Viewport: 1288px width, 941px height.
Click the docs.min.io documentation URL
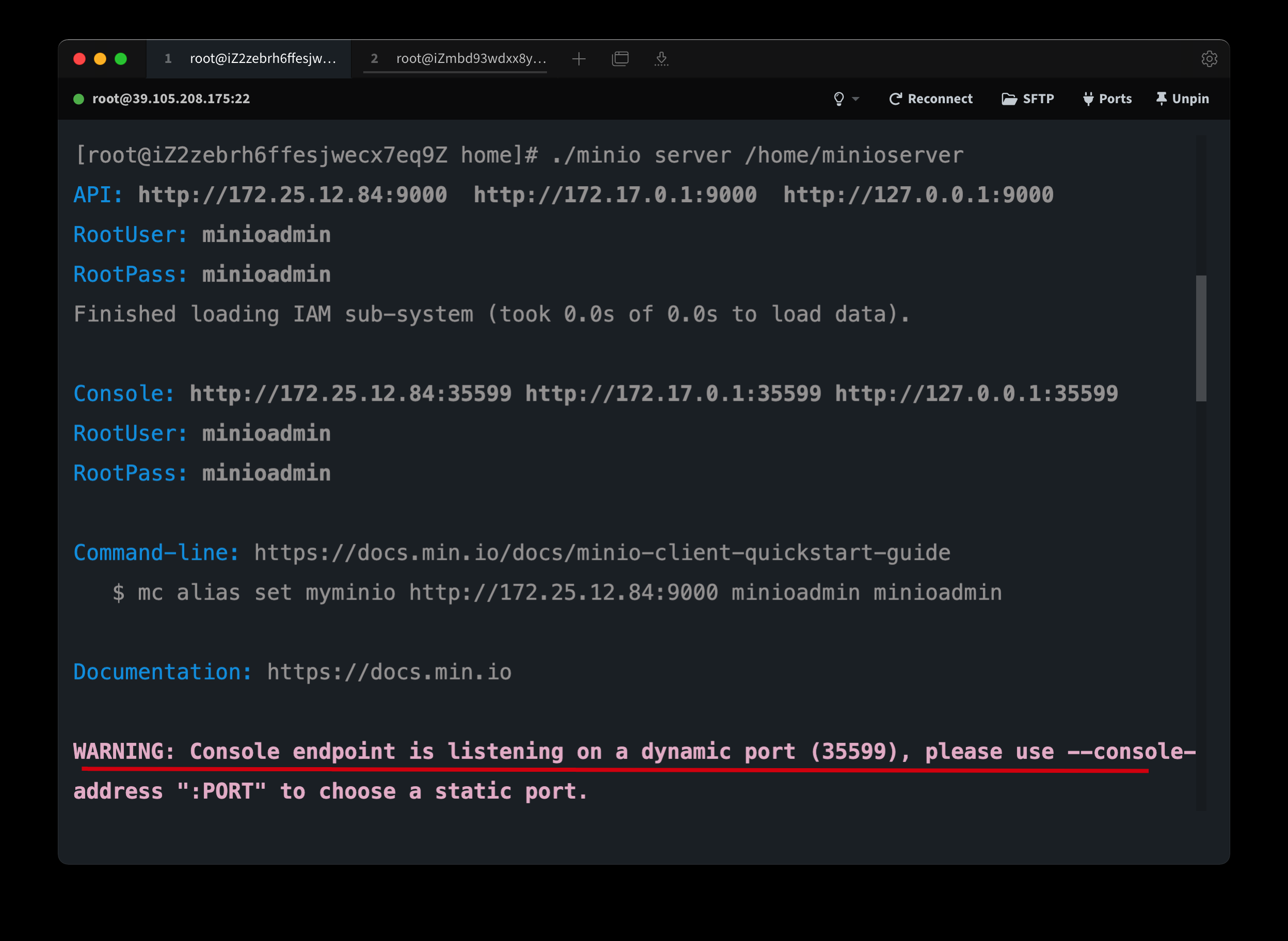389,672
